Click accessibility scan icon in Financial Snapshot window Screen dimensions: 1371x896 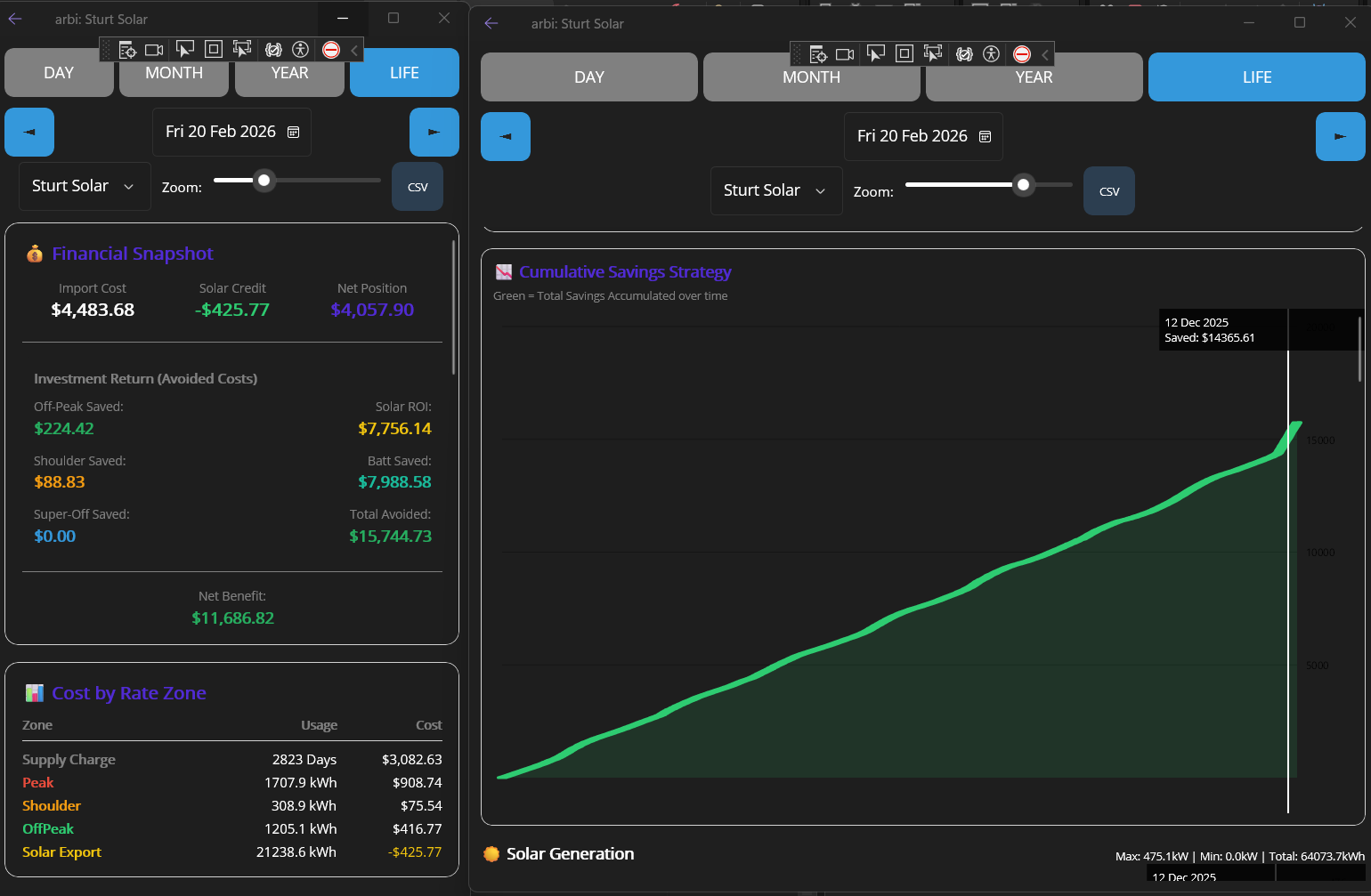pos(300,50)
